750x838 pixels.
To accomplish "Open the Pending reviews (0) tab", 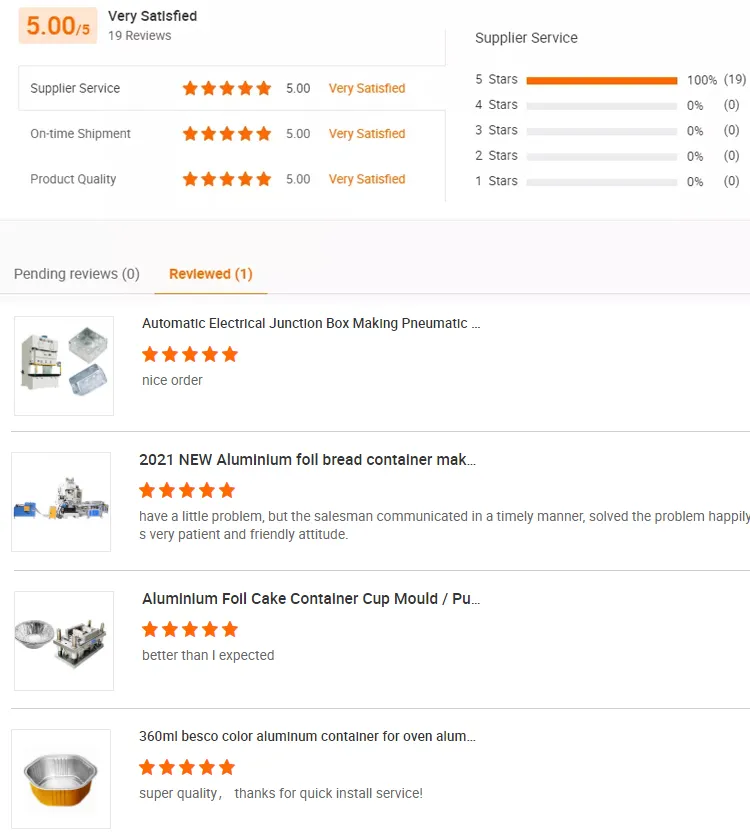I will pos(77,274).
